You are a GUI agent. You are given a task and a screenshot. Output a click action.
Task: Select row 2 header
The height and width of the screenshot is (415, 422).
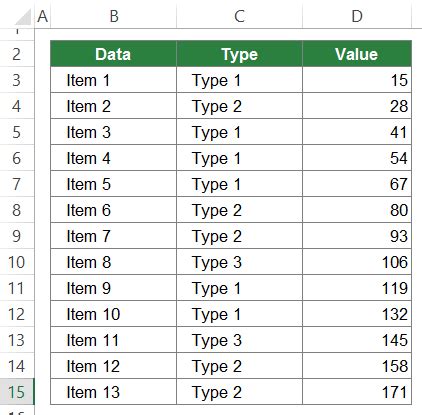[x=17, y=54]
